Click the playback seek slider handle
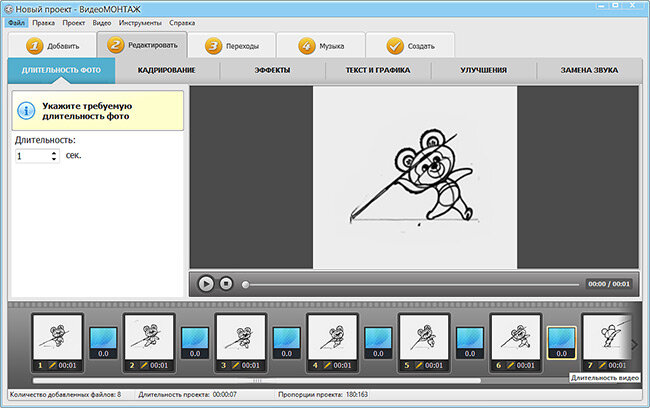The image size is (650, 408). coord(245,284)
